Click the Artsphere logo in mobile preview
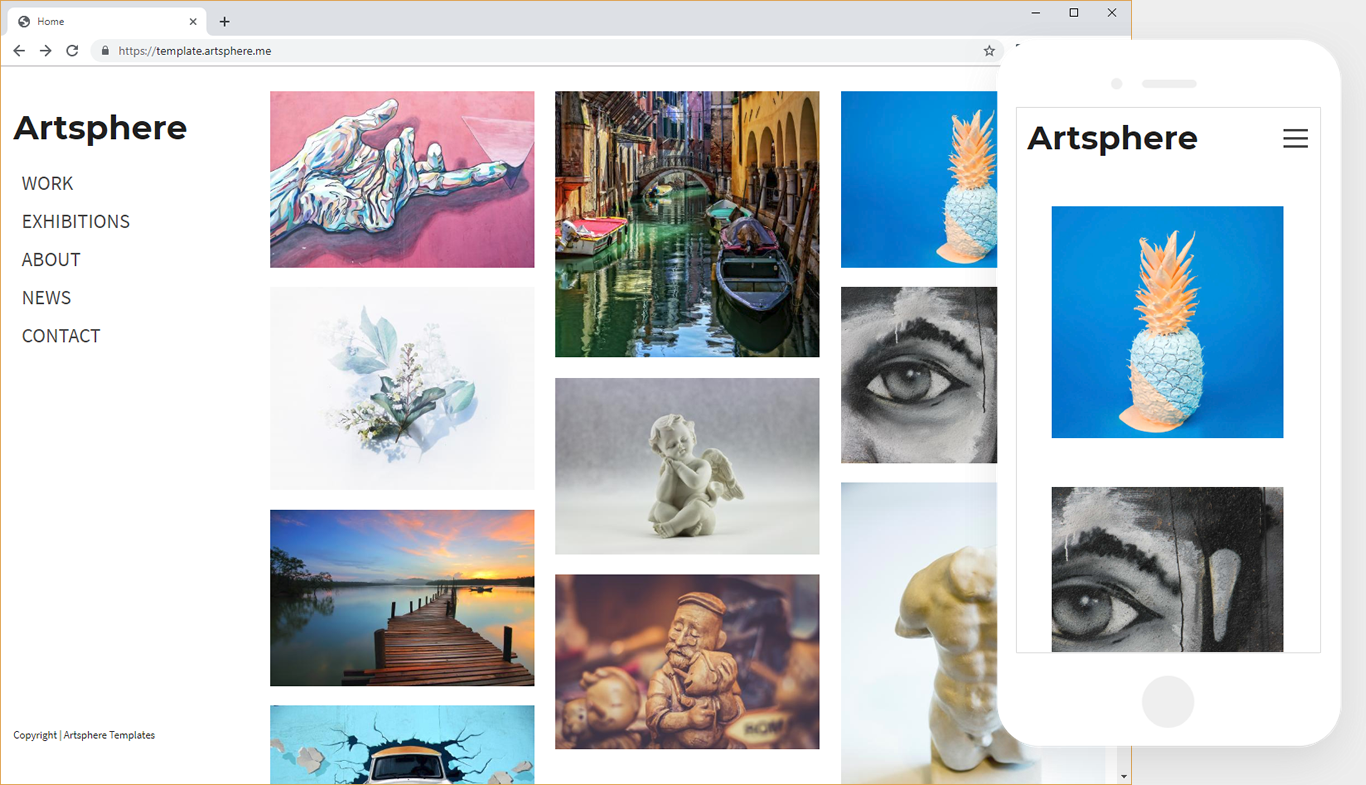Image resolution: width=1366 pixels, height=785 pixels. click(x=1112, y=138)
